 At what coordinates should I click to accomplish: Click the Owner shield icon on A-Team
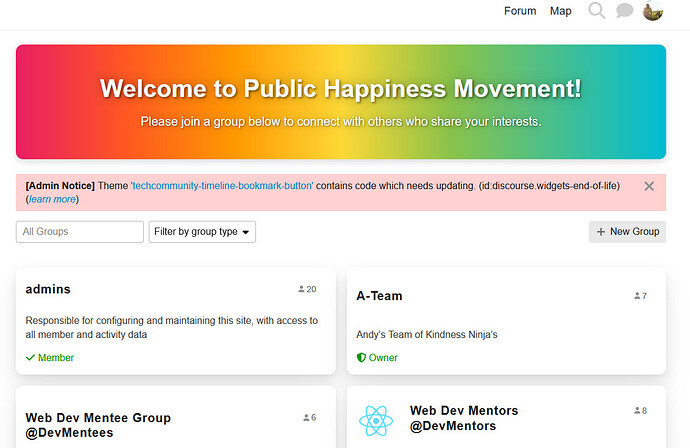(x=361, y=357)
